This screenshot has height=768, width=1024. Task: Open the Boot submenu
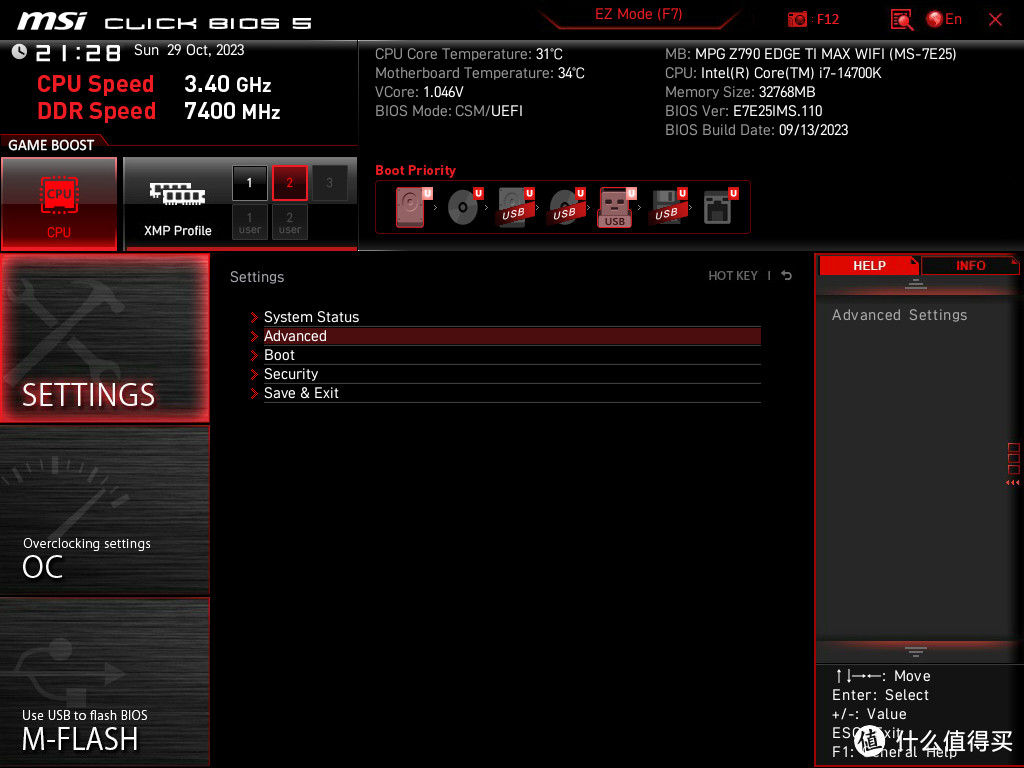click(512, 355)
